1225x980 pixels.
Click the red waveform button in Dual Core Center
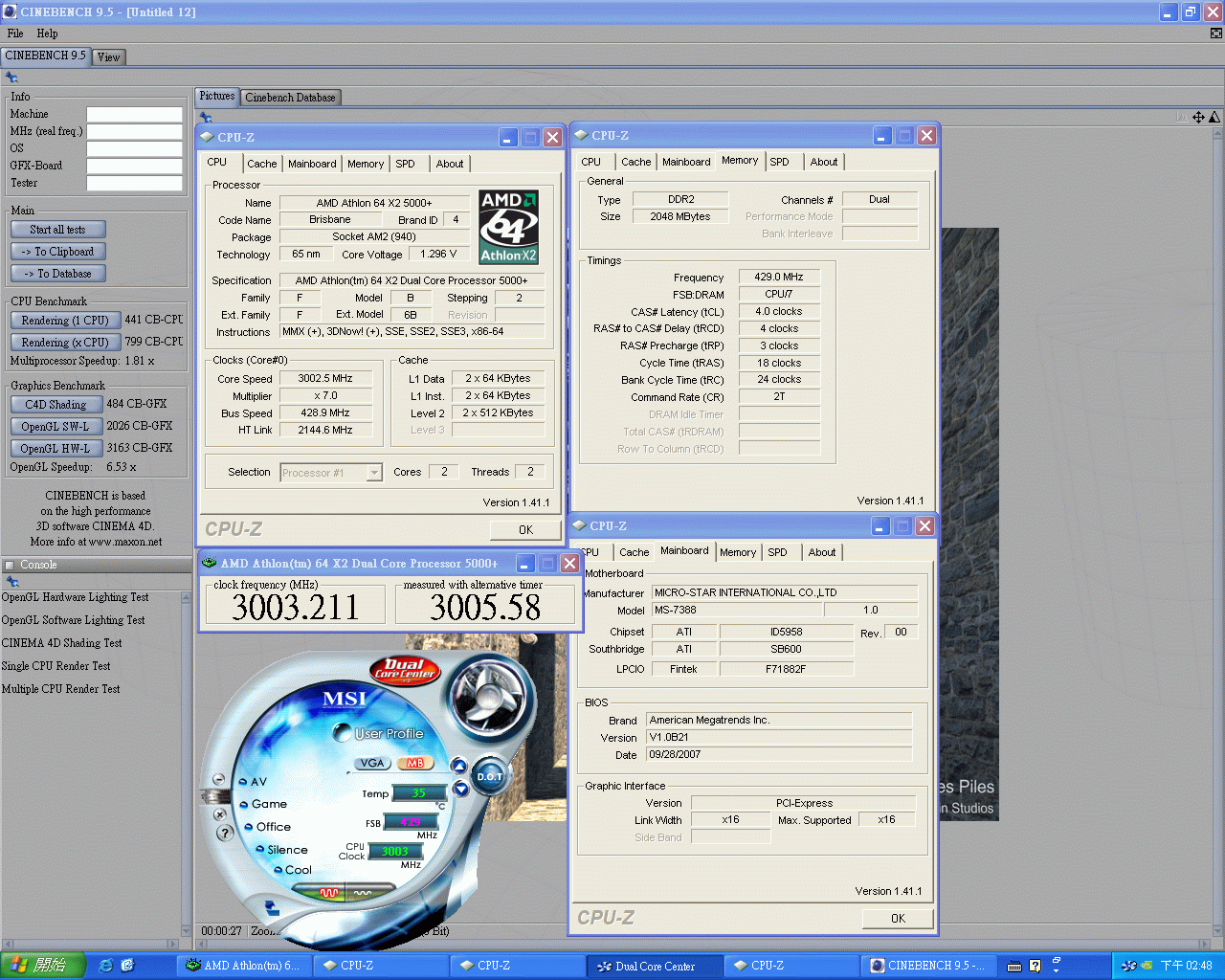(x=329, y=892)
